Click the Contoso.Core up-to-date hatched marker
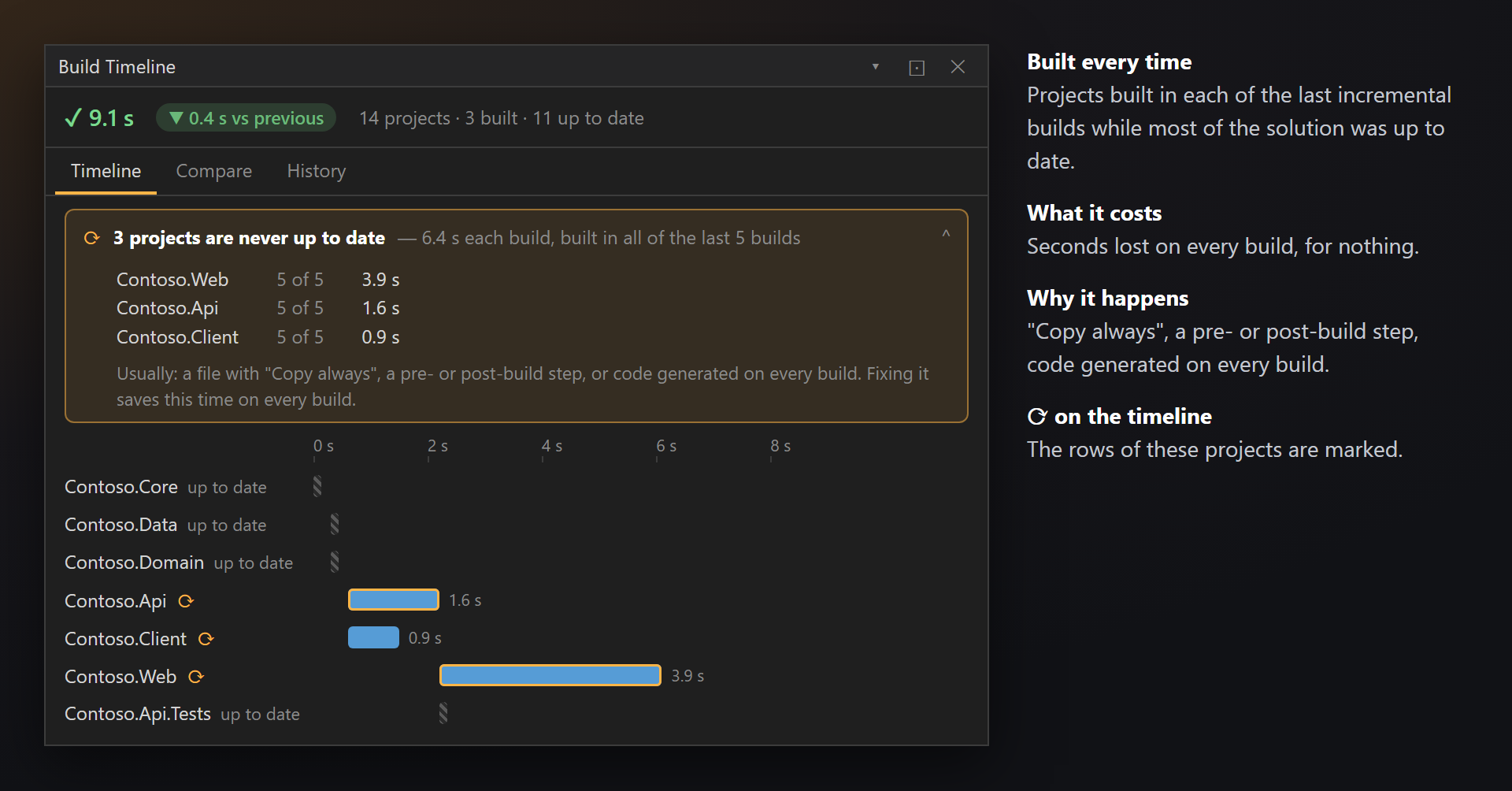The width and height of the screenshot is (1512, 791). point(317,486)
